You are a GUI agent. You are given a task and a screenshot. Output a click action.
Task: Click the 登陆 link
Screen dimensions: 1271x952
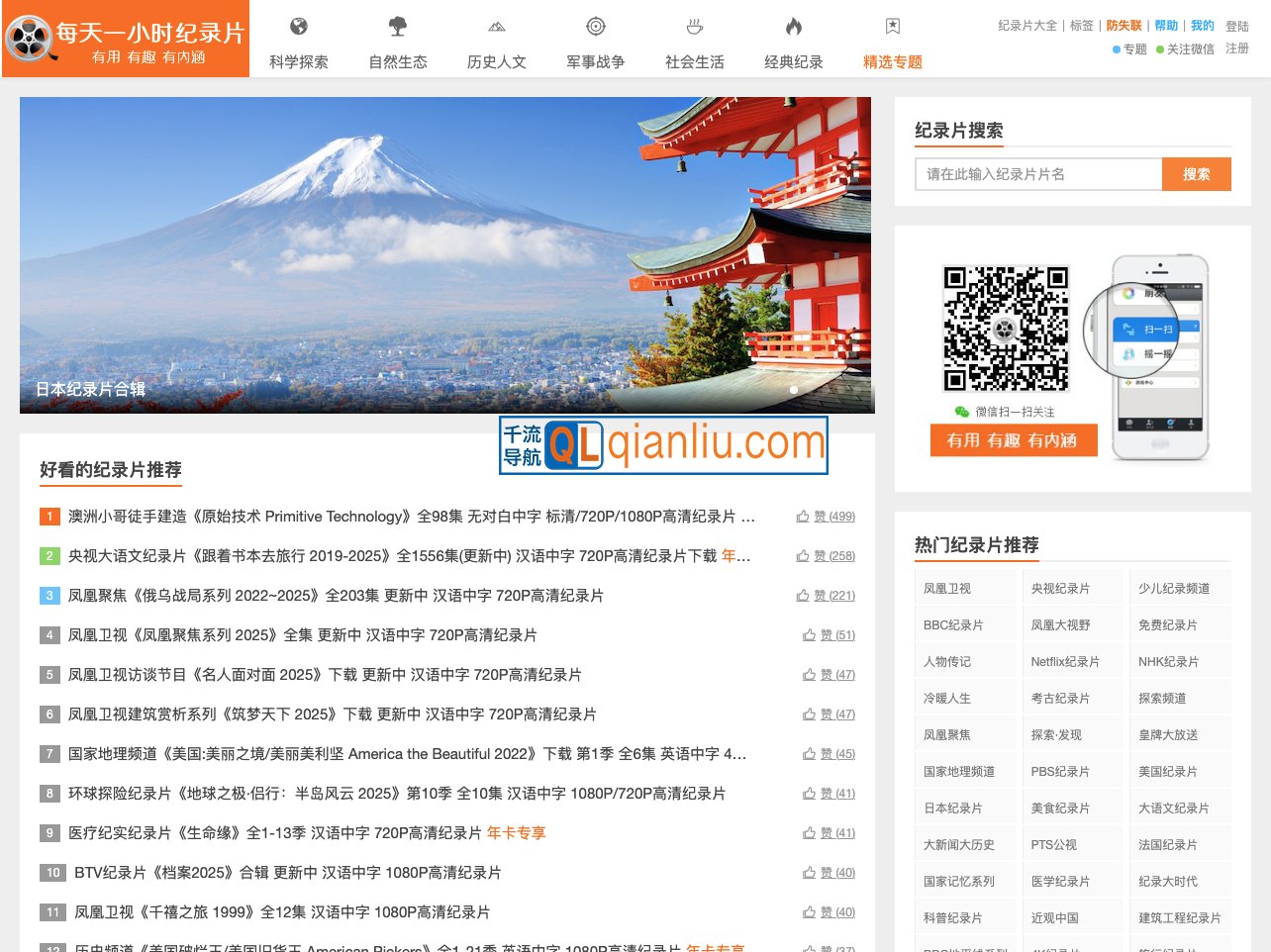click(x=1237, y=25)
